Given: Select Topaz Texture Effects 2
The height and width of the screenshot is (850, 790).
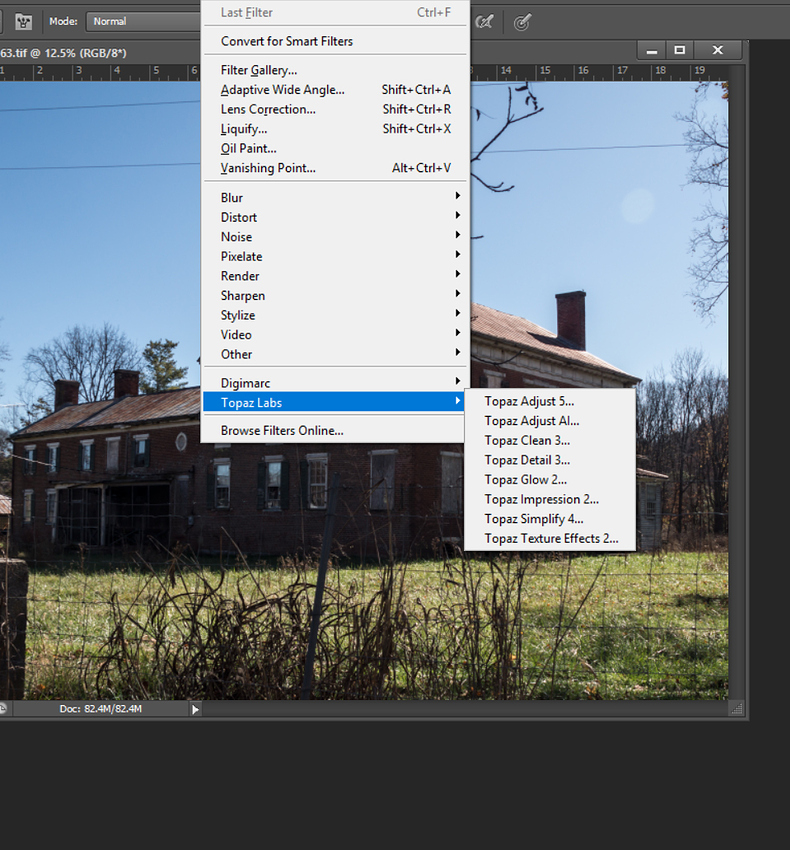Looking at the screenshot, I should pyautogui.click(x=551, y=539).
